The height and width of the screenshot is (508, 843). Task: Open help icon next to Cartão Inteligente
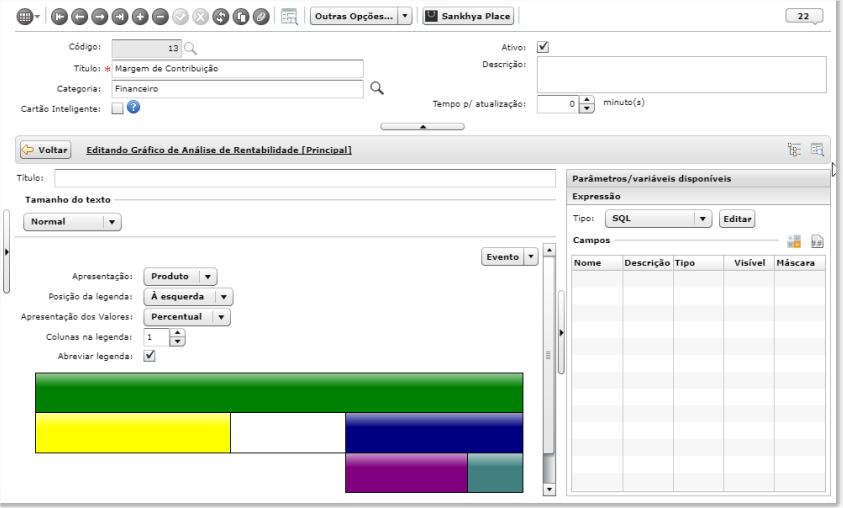click(133, 108)
